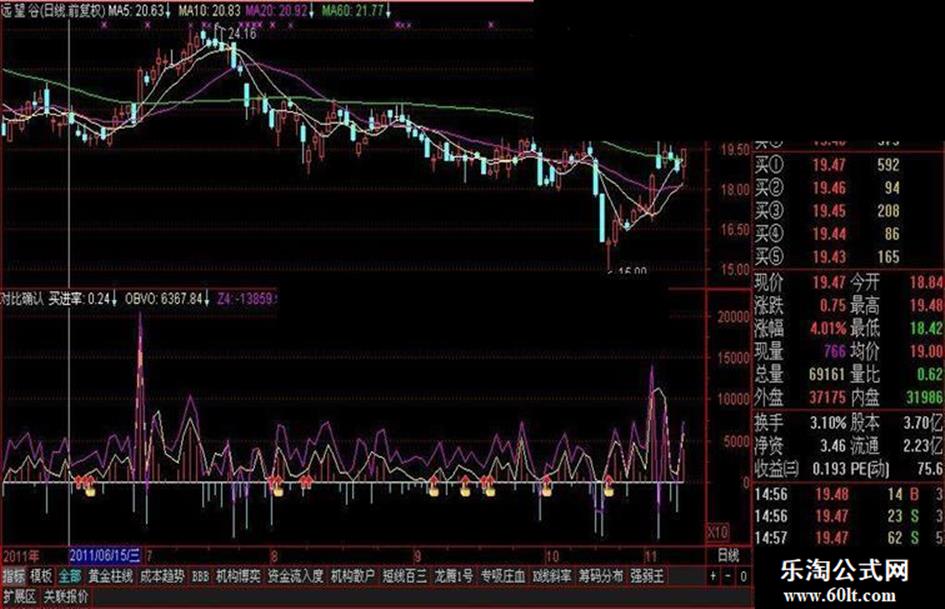Viewport: 945px width, 609px height.
Task: Open the 扩展区 panel tab
Action: coord(19,597)
